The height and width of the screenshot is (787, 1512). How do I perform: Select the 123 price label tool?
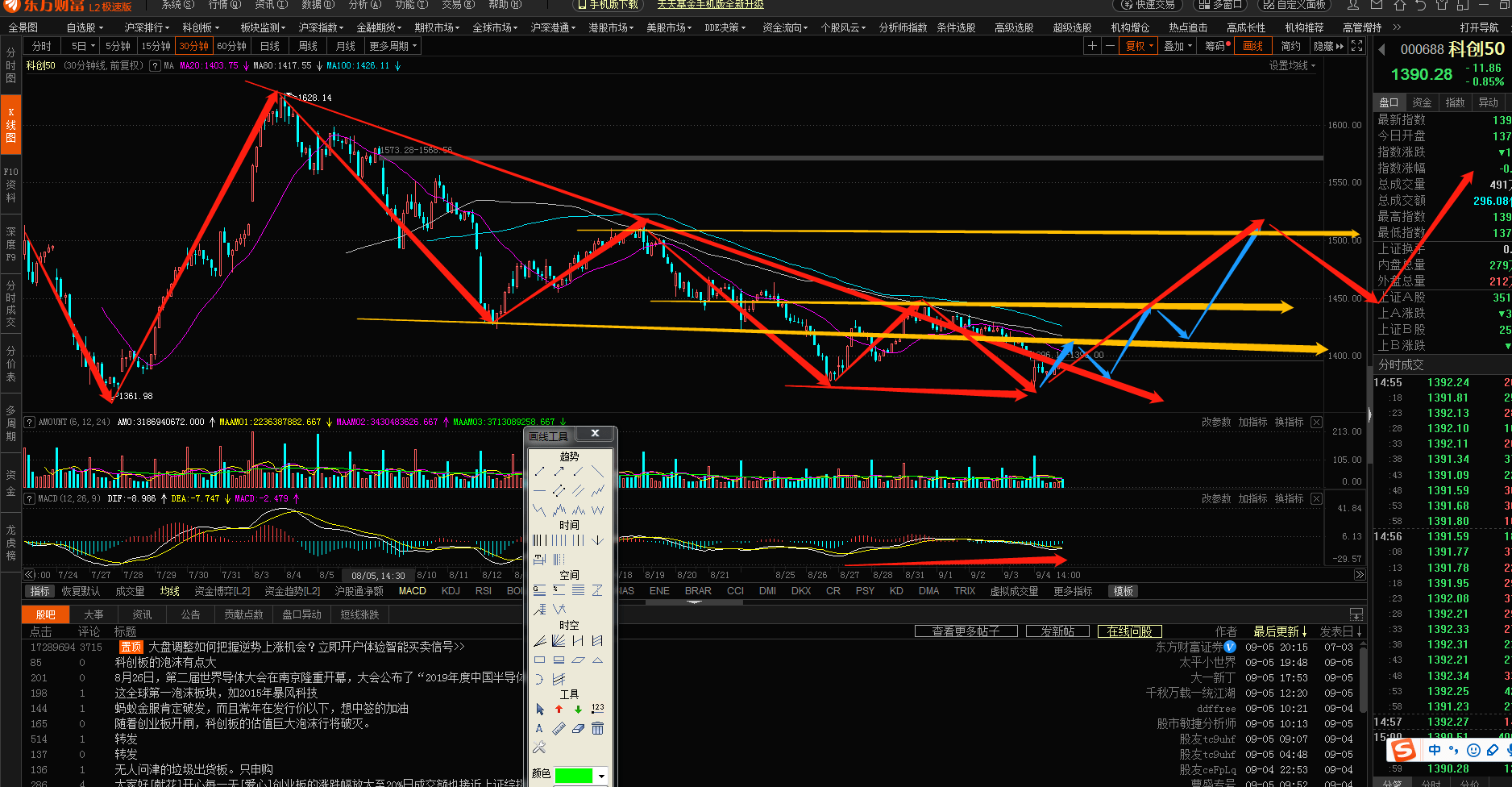tap(597, 708)
